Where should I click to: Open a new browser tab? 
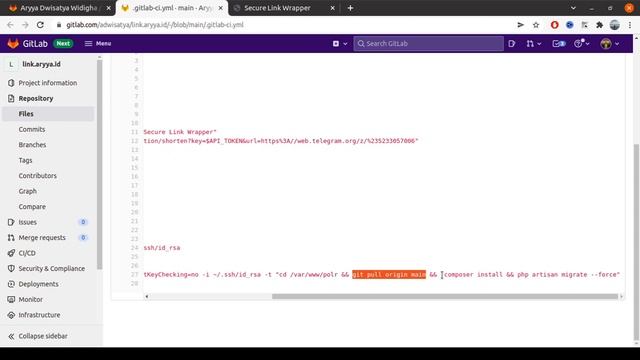point(350,8)
